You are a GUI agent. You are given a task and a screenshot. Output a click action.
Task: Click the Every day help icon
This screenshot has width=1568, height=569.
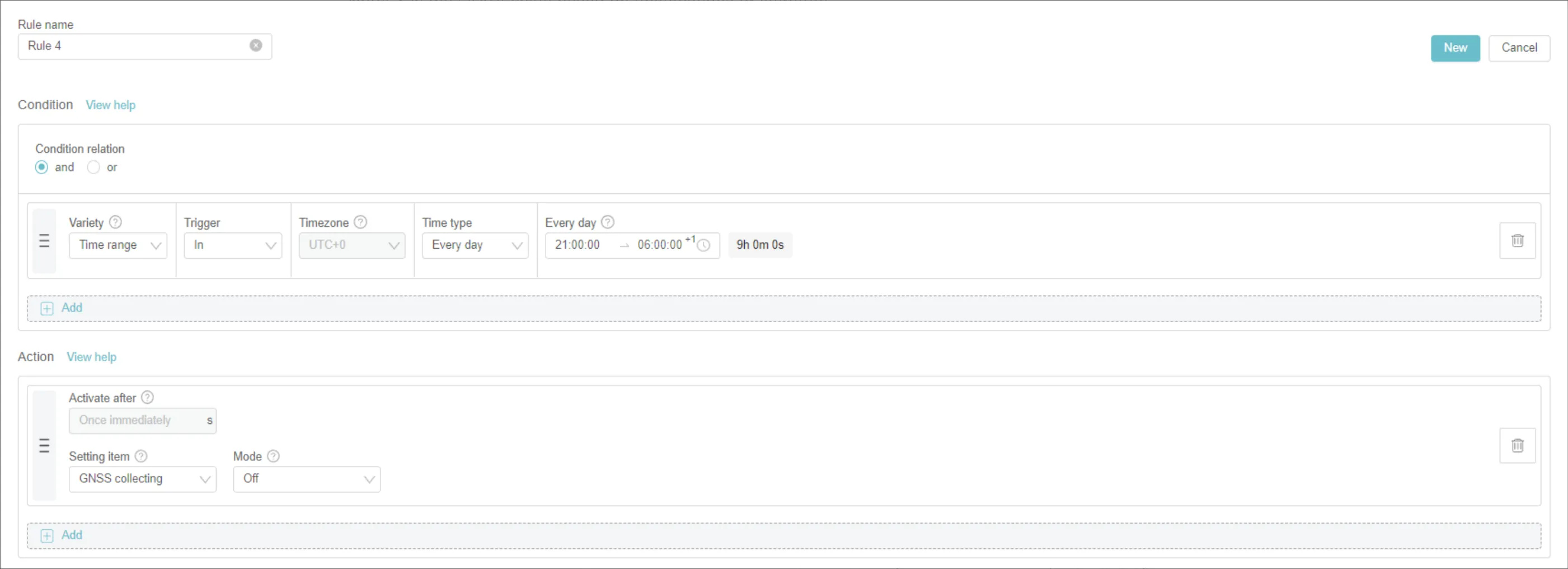608,222
